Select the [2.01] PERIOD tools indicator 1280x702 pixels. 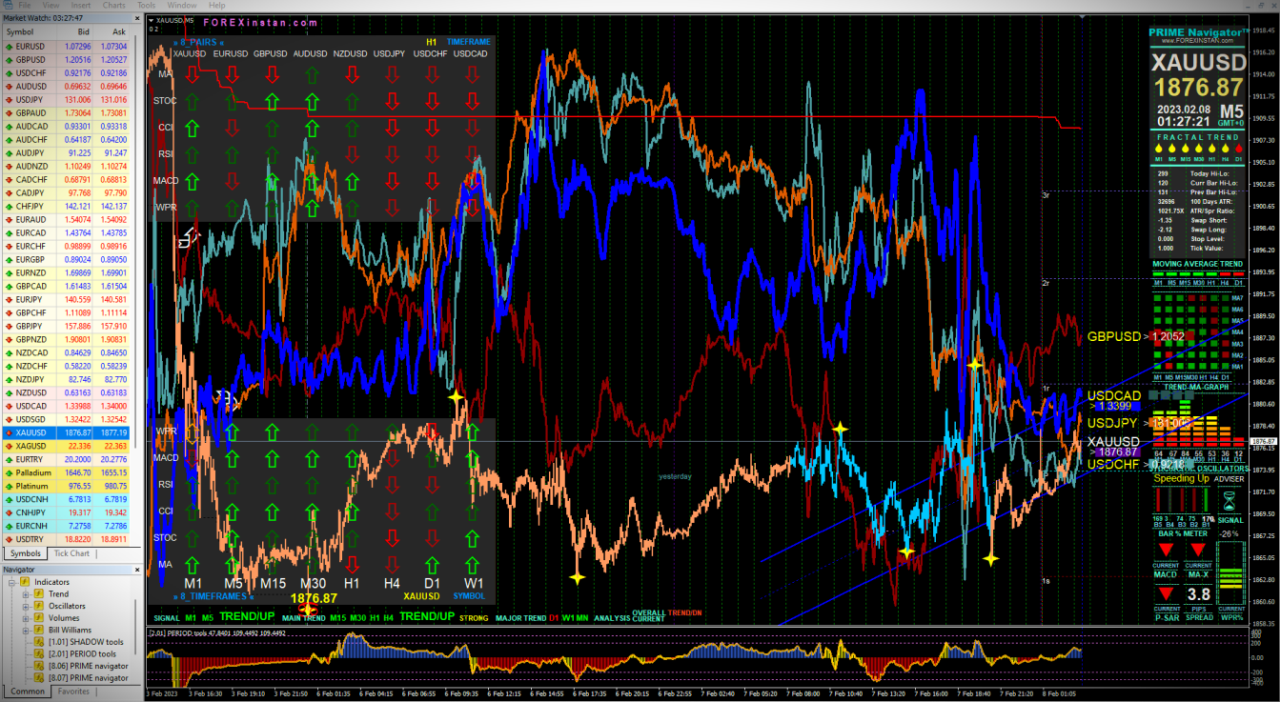click(x=82, y=654)
